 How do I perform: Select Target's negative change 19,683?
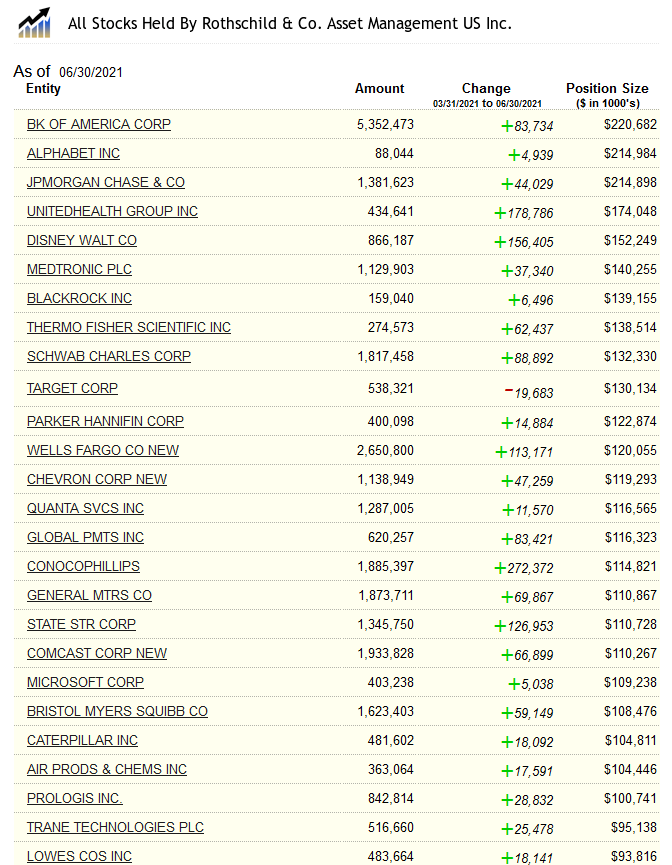coord(529,393)
